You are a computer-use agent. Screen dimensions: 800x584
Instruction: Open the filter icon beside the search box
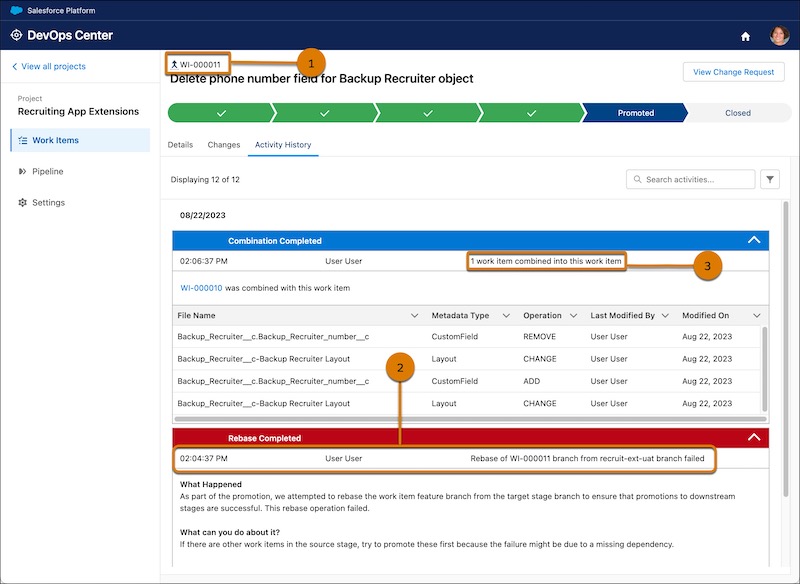[x=769, y=179]
